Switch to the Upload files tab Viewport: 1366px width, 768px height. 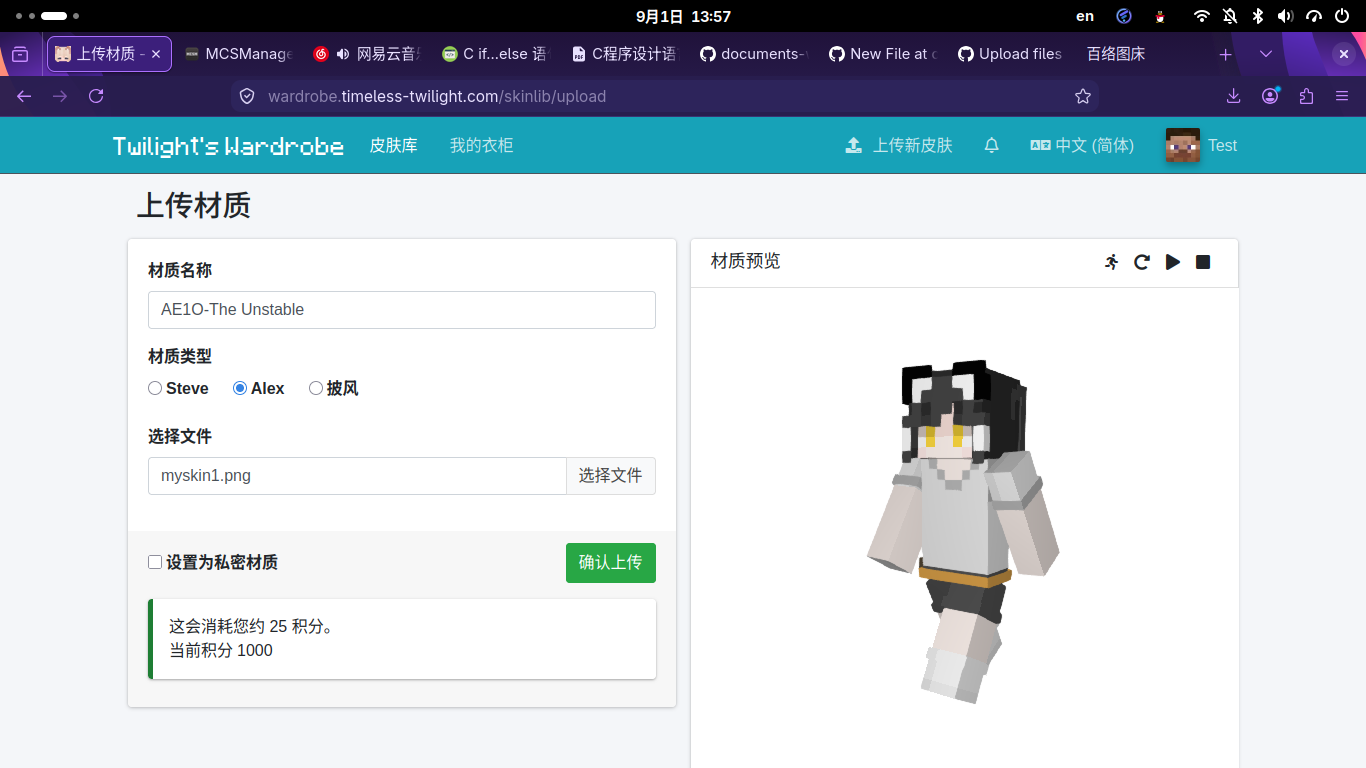click(1010, 54)
